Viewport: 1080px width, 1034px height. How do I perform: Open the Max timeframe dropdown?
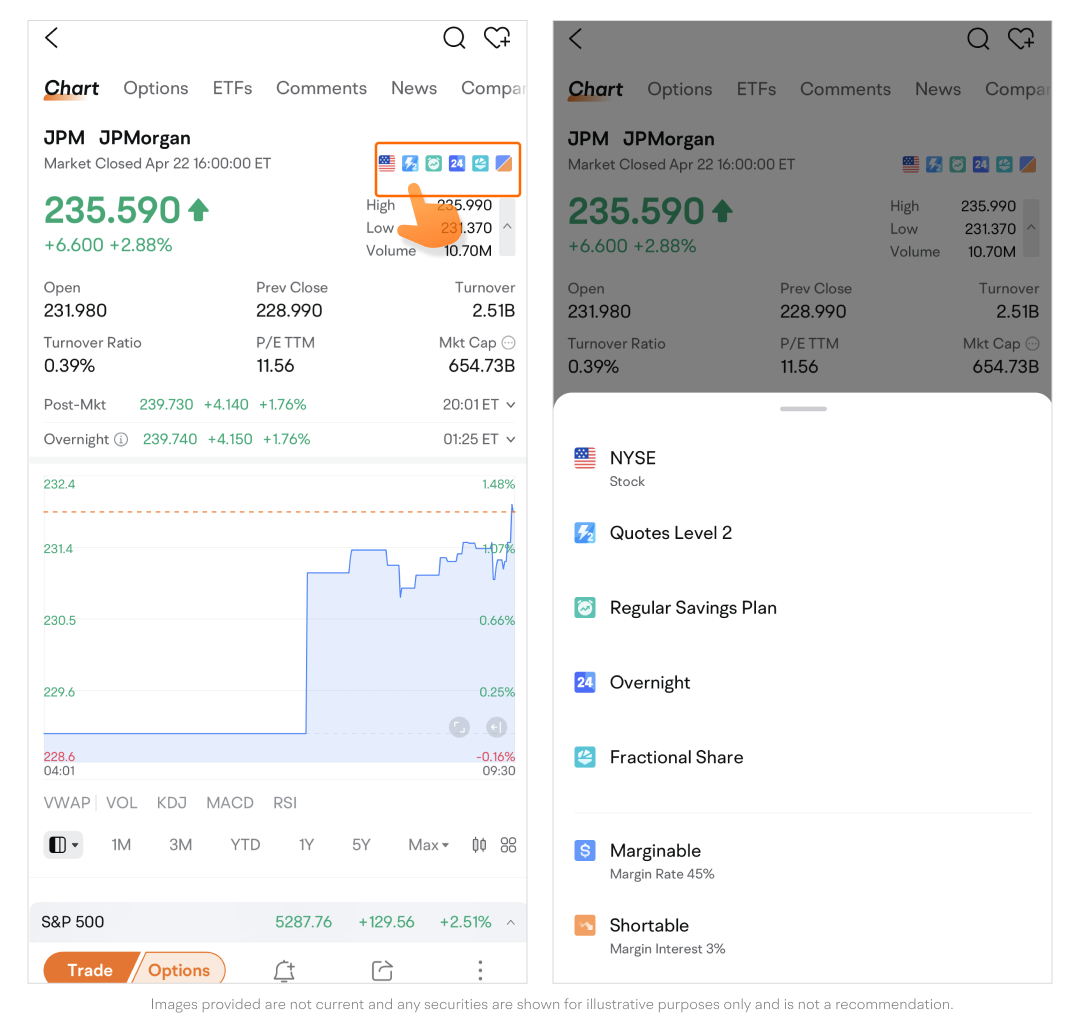coord(428,845)
